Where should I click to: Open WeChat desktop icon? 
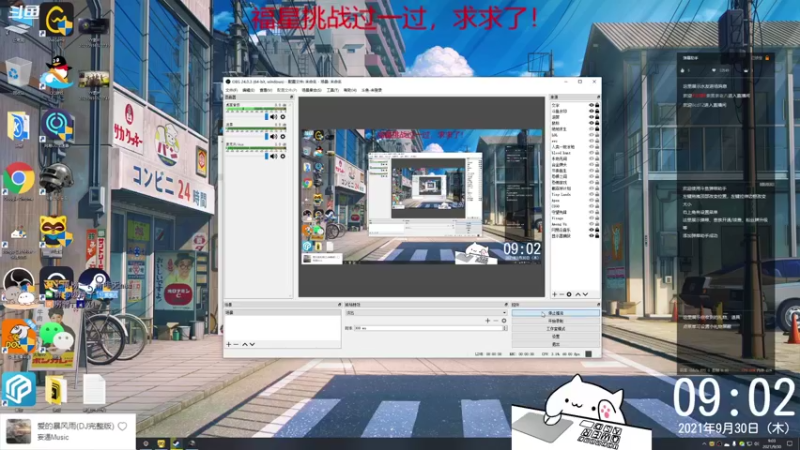pyautogui.click(x=56, y=335)
